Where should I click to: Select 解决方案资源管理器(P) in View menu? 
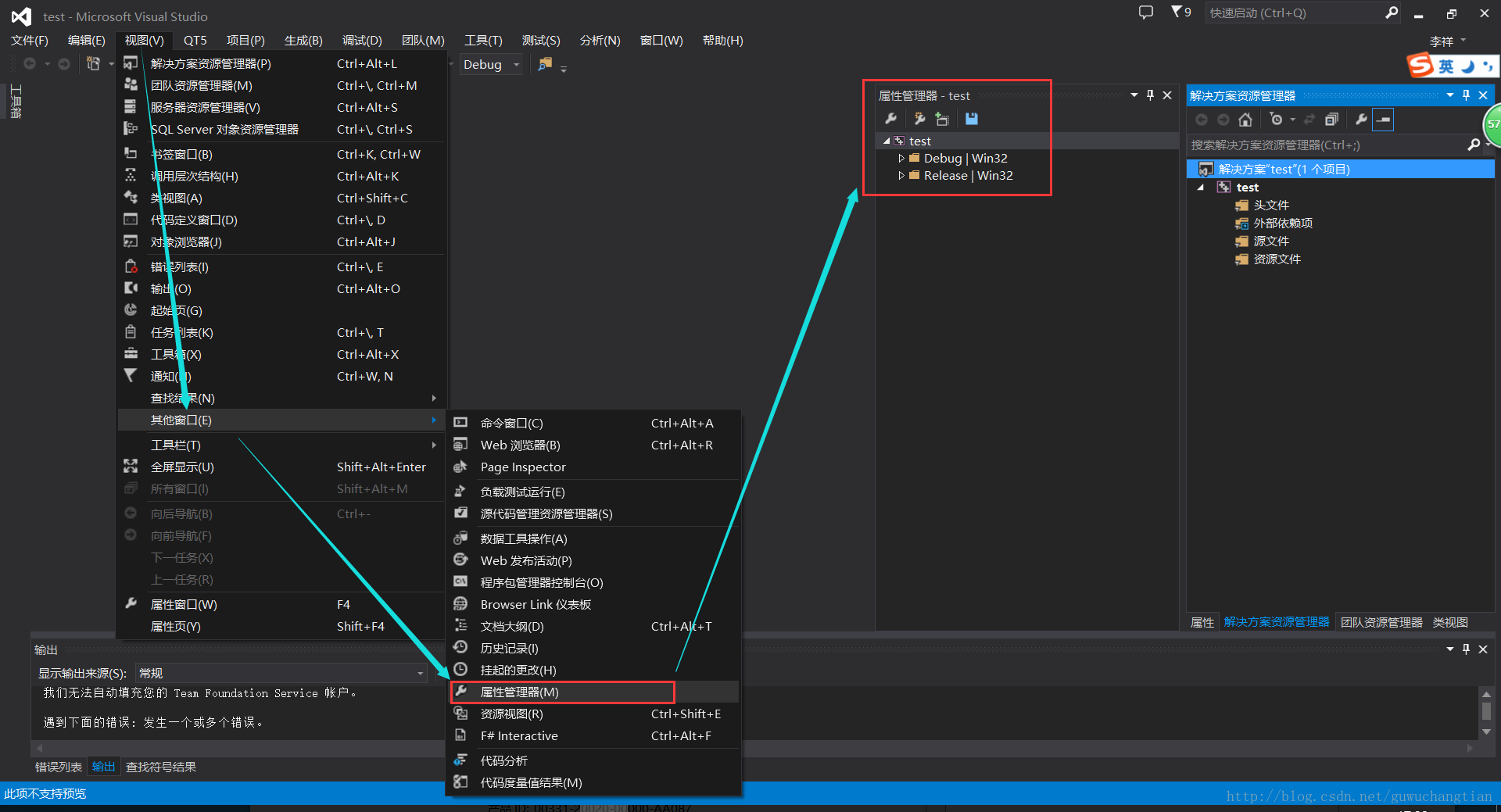coord(281,63)
